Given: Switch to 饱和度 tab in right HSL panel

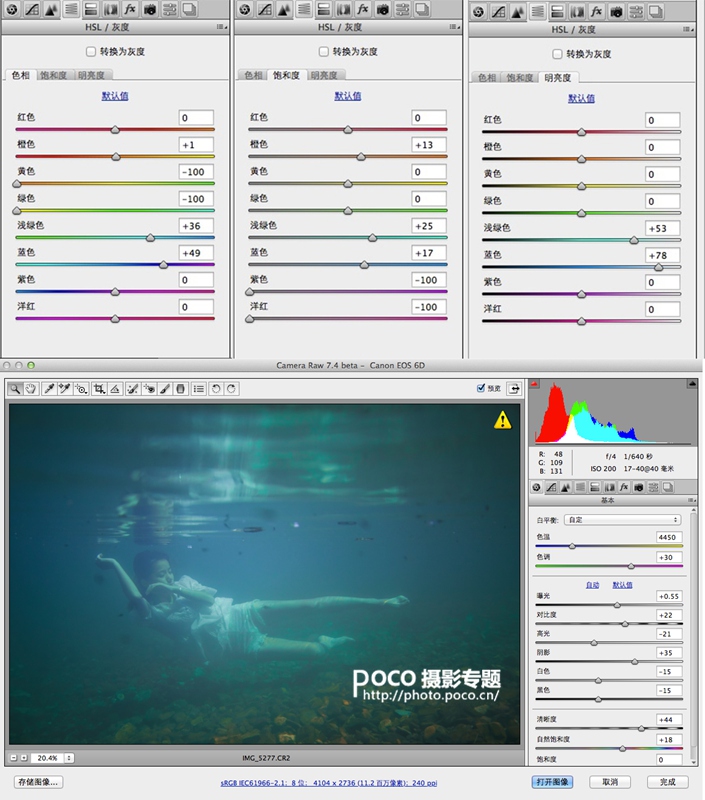Looking at the screenshot, I should (520, 78).
